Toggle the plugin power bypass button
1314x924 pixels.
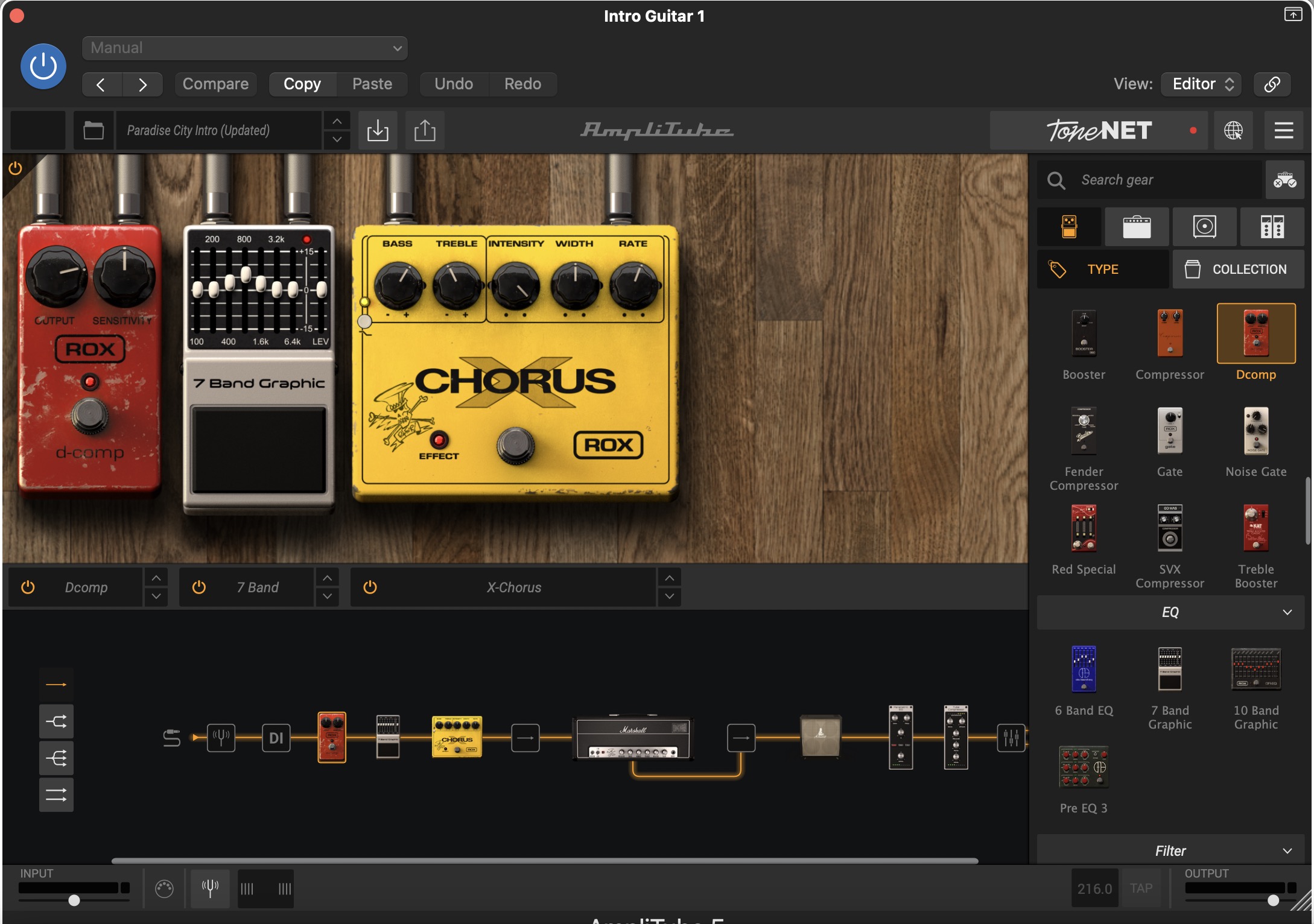[x=43, y=66]
